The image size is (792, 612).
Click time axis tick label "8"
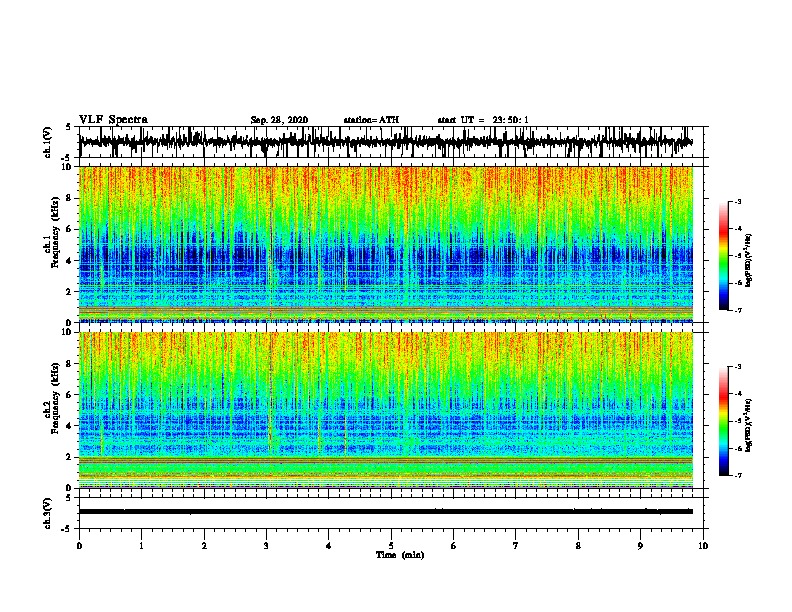point(578,546)
